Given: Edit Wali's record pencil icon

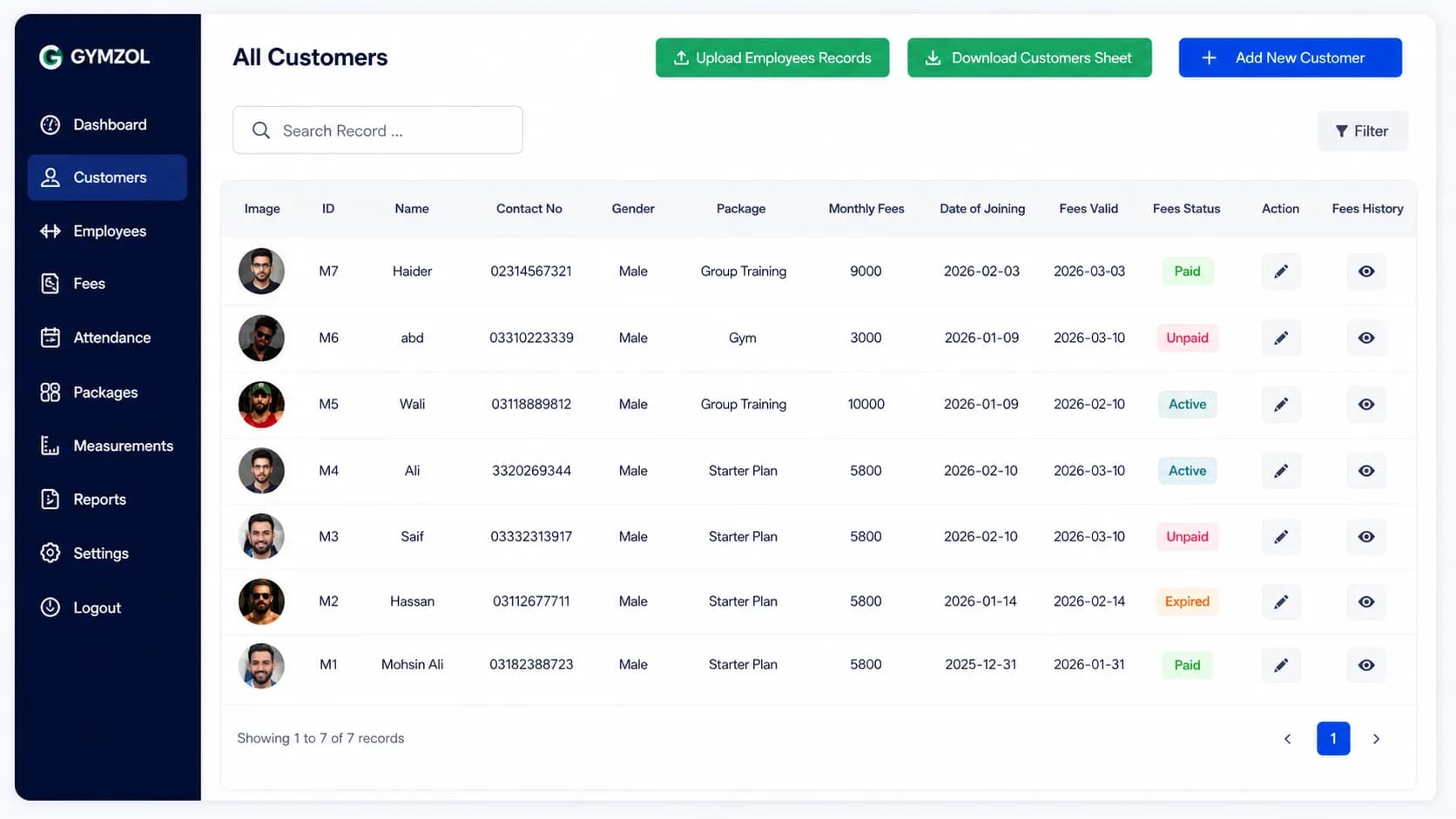Looking at the screenshot, I should (1281, 405).
